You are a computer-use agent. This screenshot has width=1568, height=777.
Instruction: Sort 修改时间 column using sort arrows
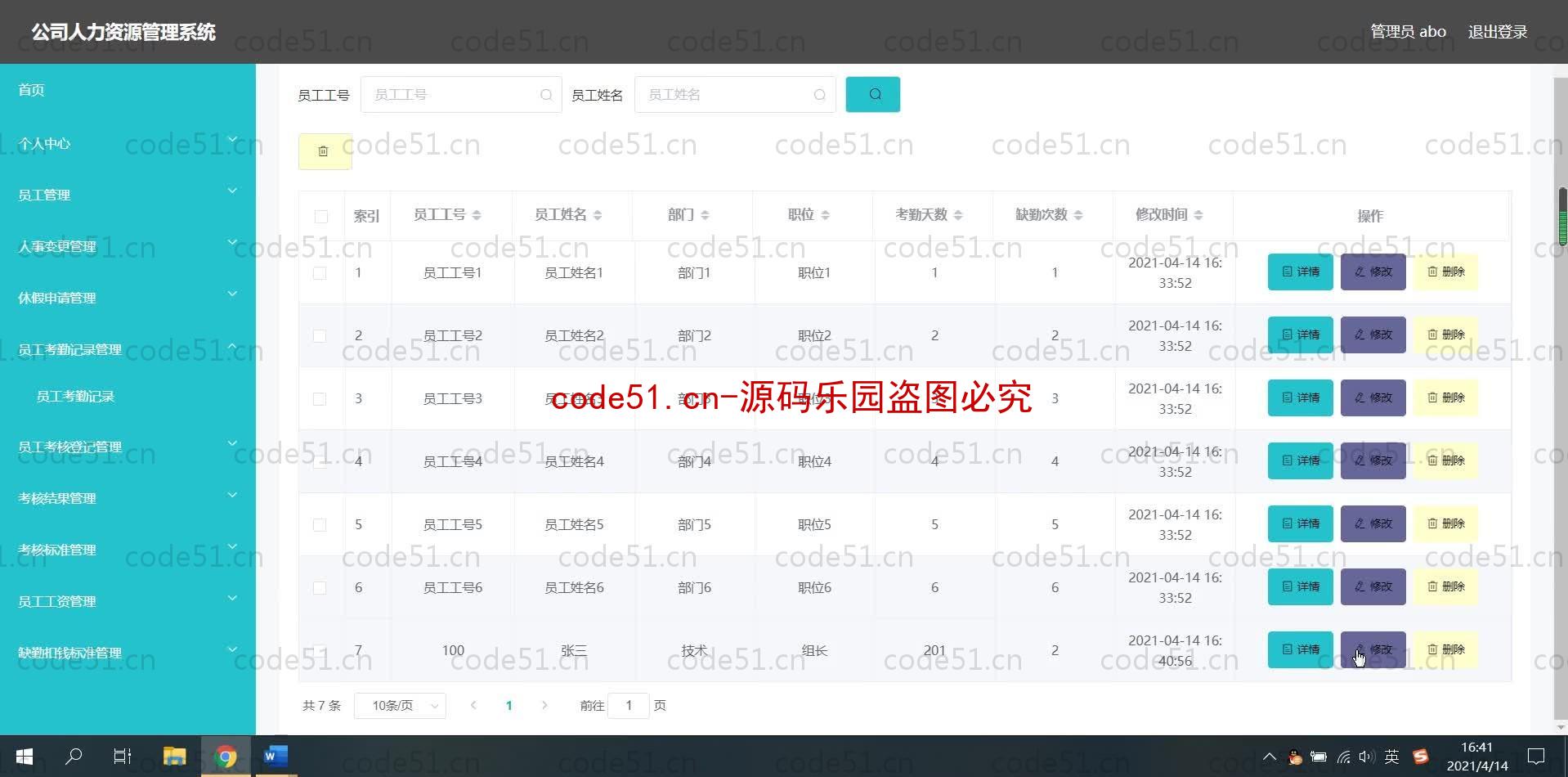1198,215
